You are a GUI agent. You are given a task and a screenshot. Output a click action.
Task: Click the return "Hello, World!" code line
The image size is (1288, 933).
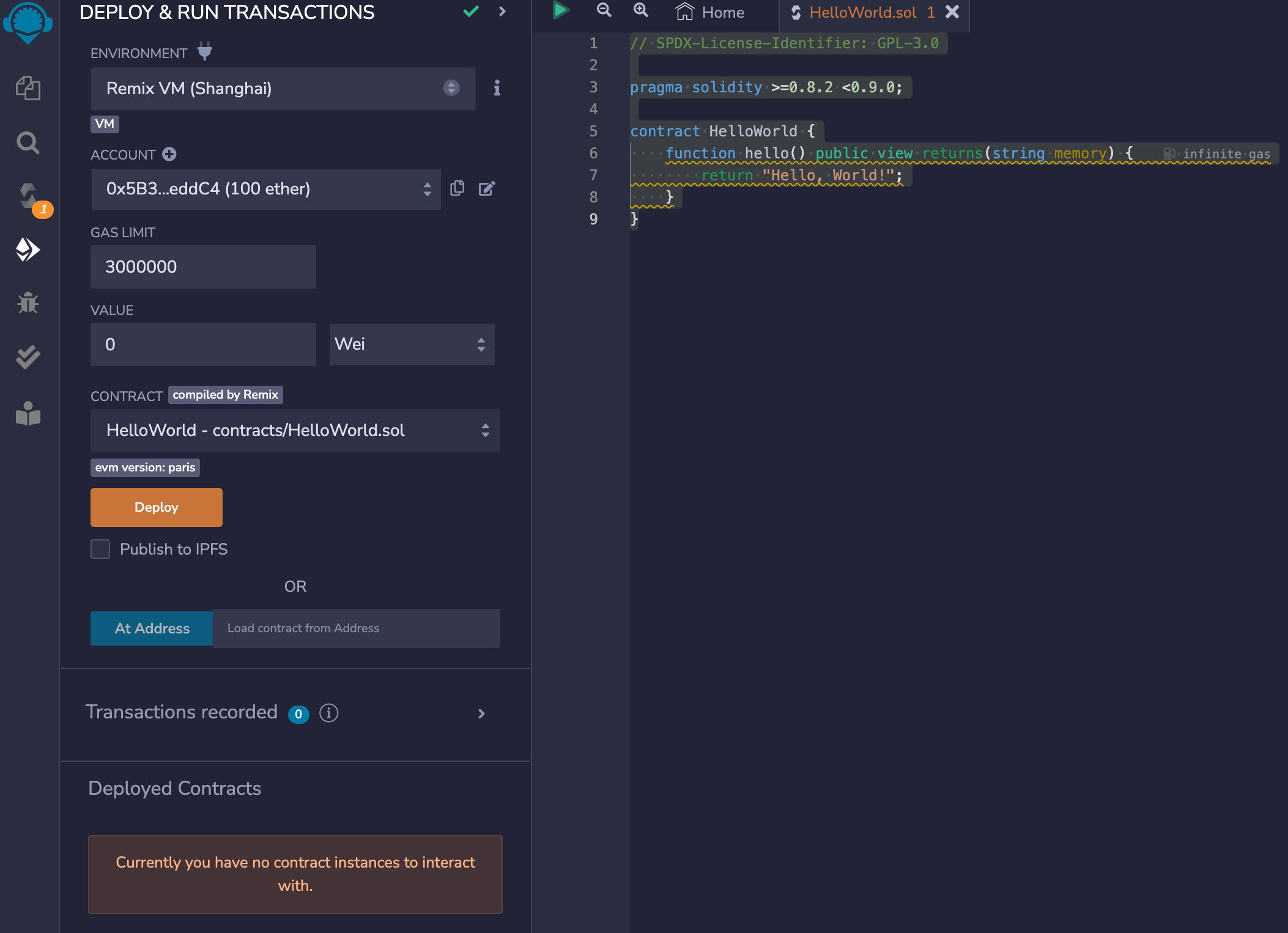[802, 175]
